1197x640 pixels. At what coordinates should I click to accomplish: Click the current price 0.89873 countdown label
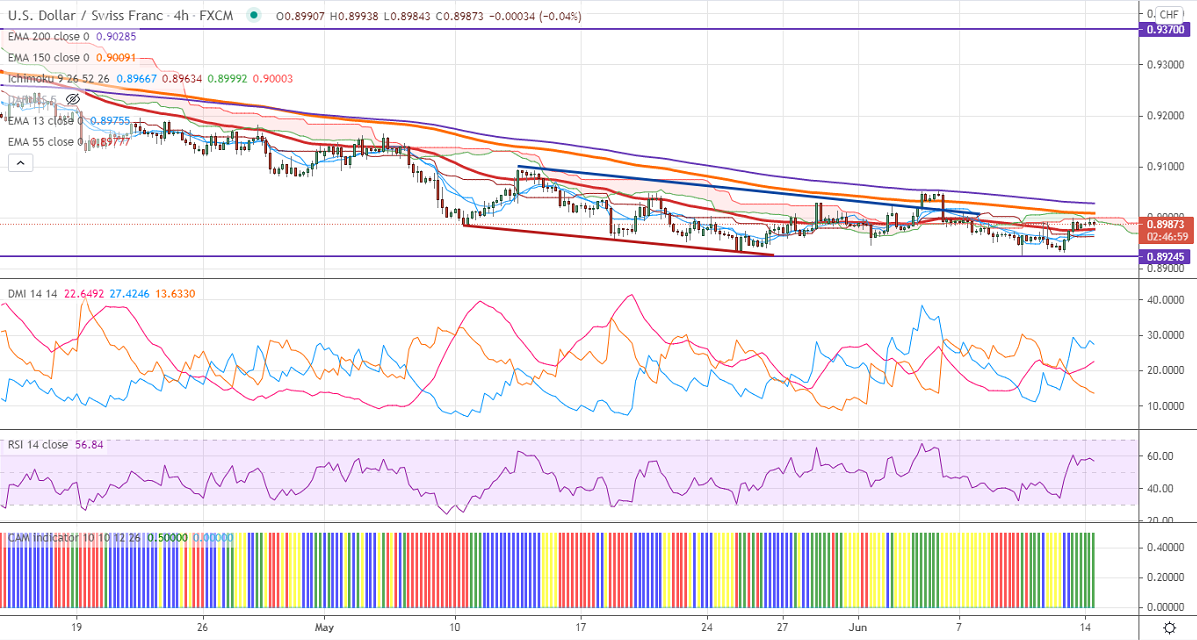1166,231
